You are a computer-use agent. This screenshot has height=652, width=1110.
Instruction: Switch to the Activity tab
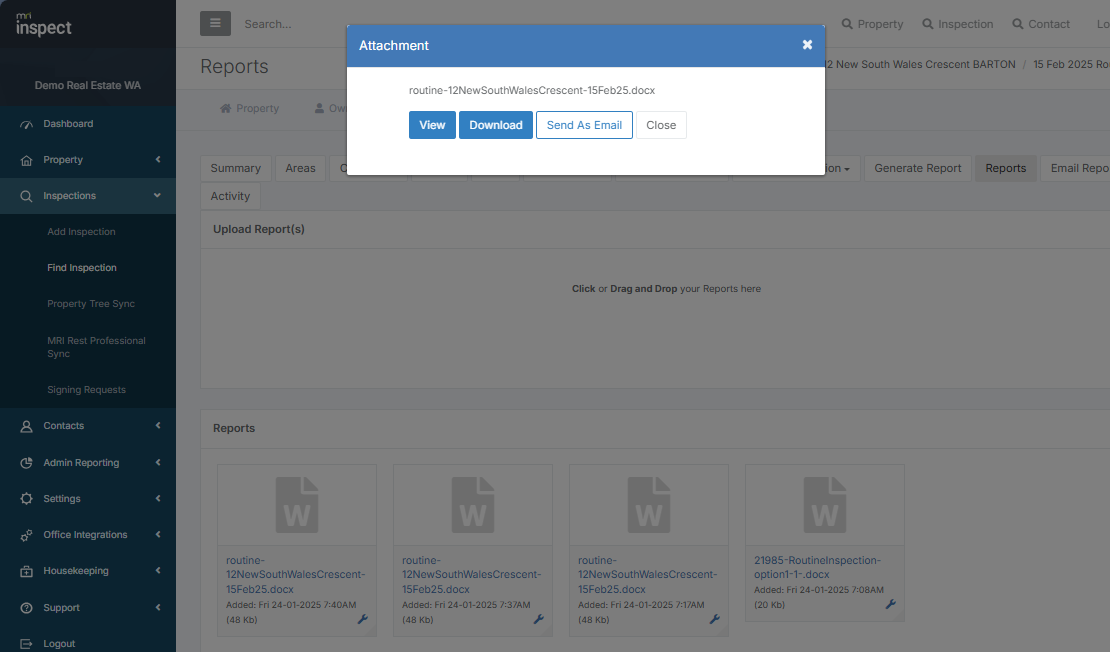point(230,196)
